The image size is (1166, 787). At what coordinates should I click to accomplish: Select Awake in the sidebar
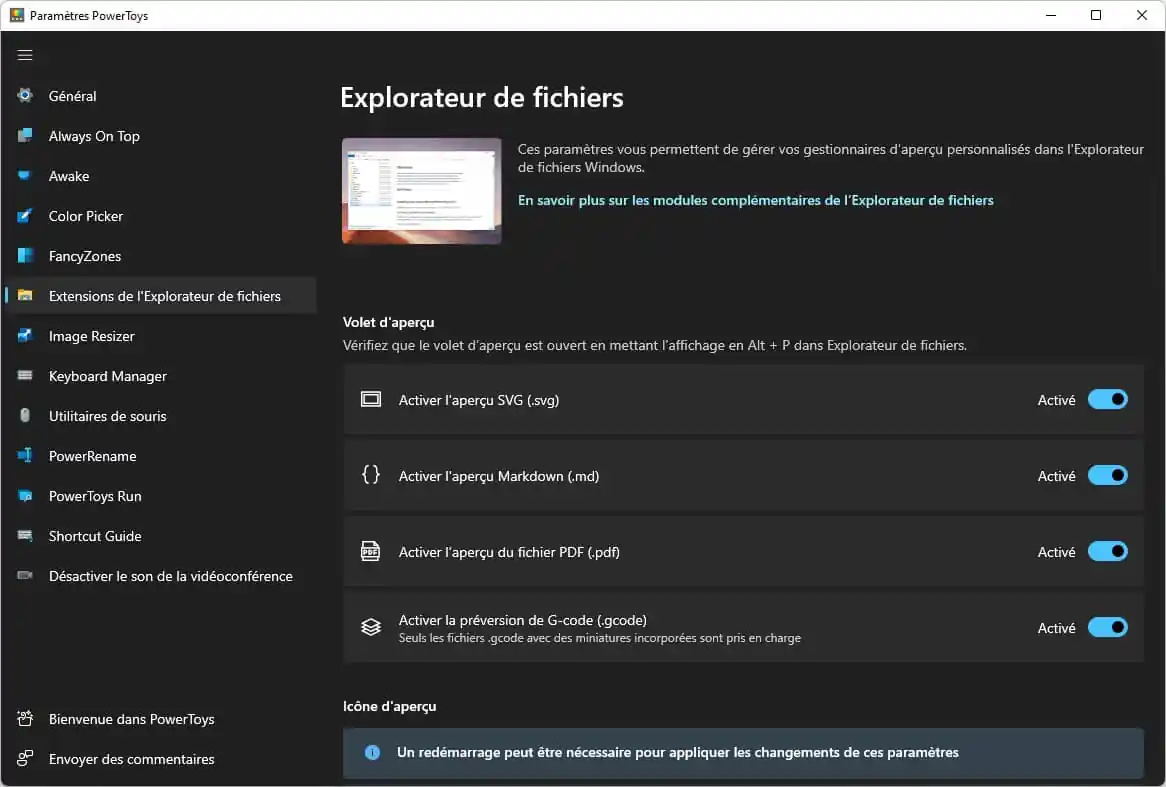(x=161, y=176)
